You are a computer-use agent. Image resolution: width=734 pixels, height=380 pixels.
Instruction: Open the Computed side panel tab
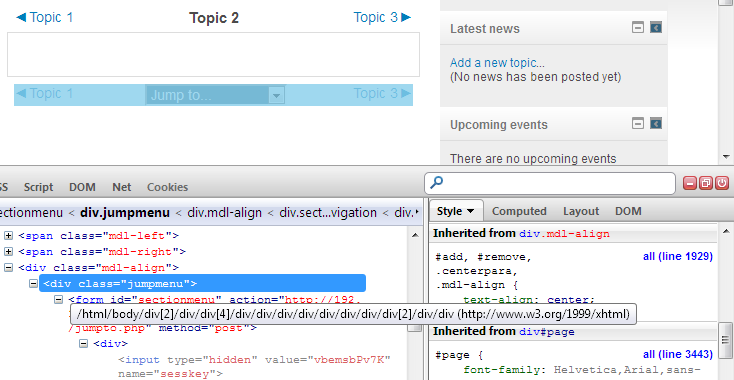click(519, 212)
